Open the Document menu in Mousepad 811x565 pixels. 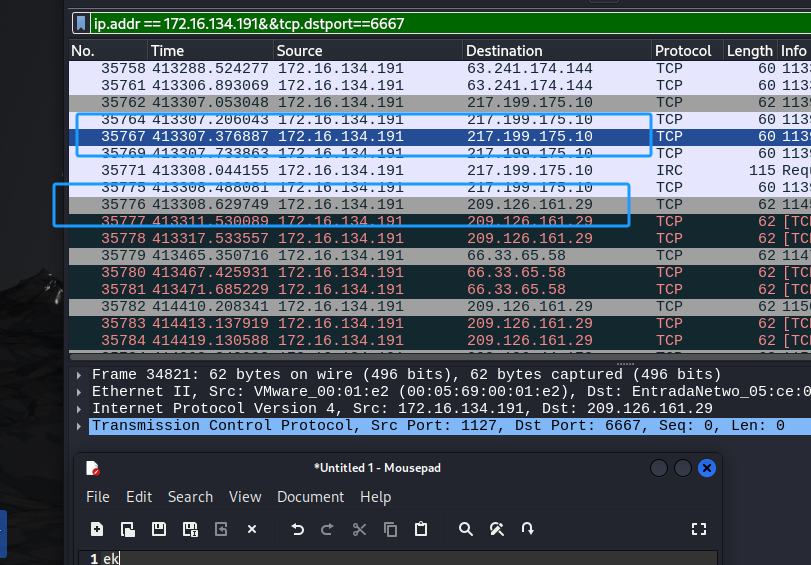pos(310,497)
